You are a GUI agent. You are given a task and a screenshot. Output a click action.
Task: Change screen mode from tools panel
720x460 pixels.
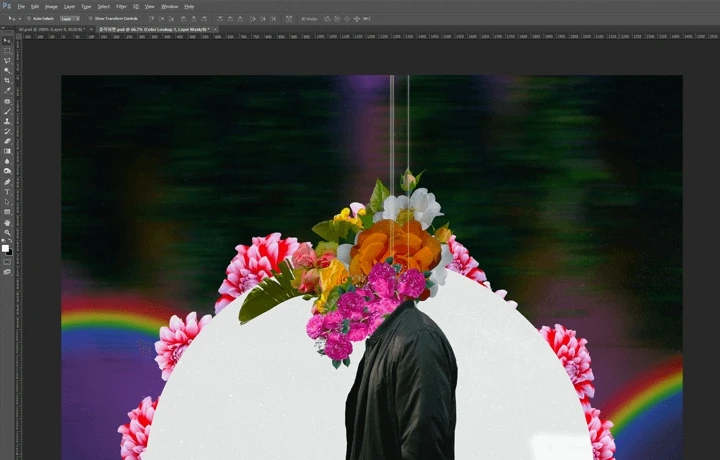click(x=7, y=272)
